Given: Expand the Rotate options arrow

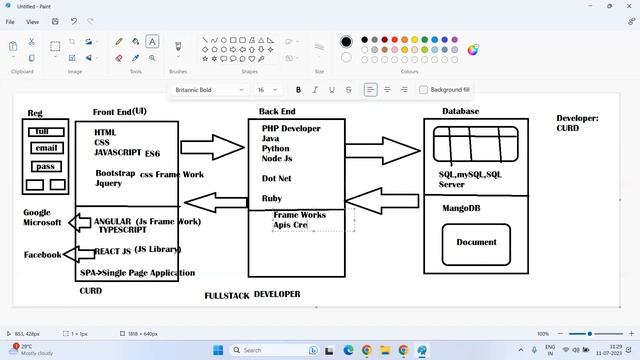Looking at the screenshot, I should [97, 41].
